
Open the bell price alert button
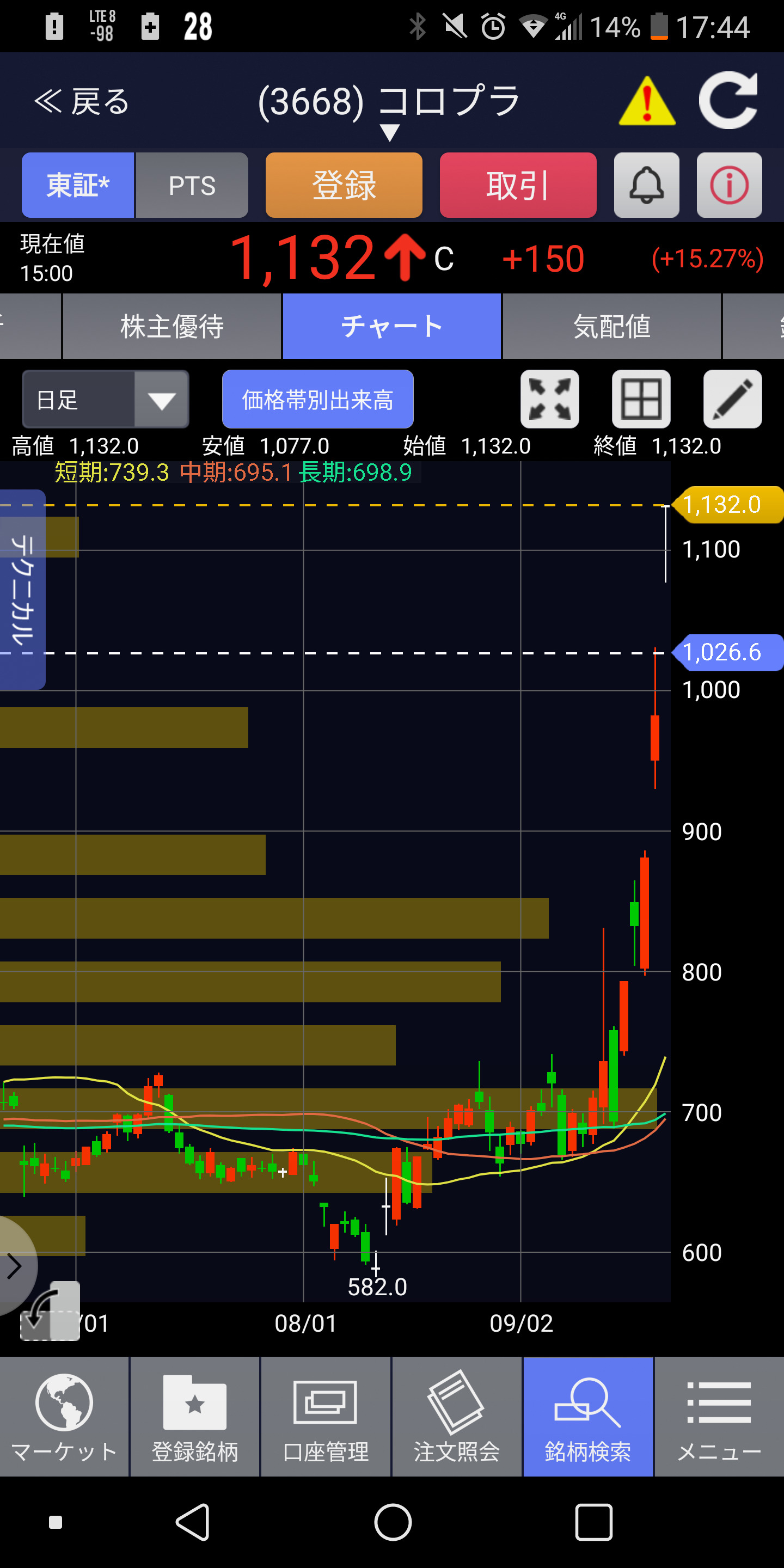pos(646,185)
